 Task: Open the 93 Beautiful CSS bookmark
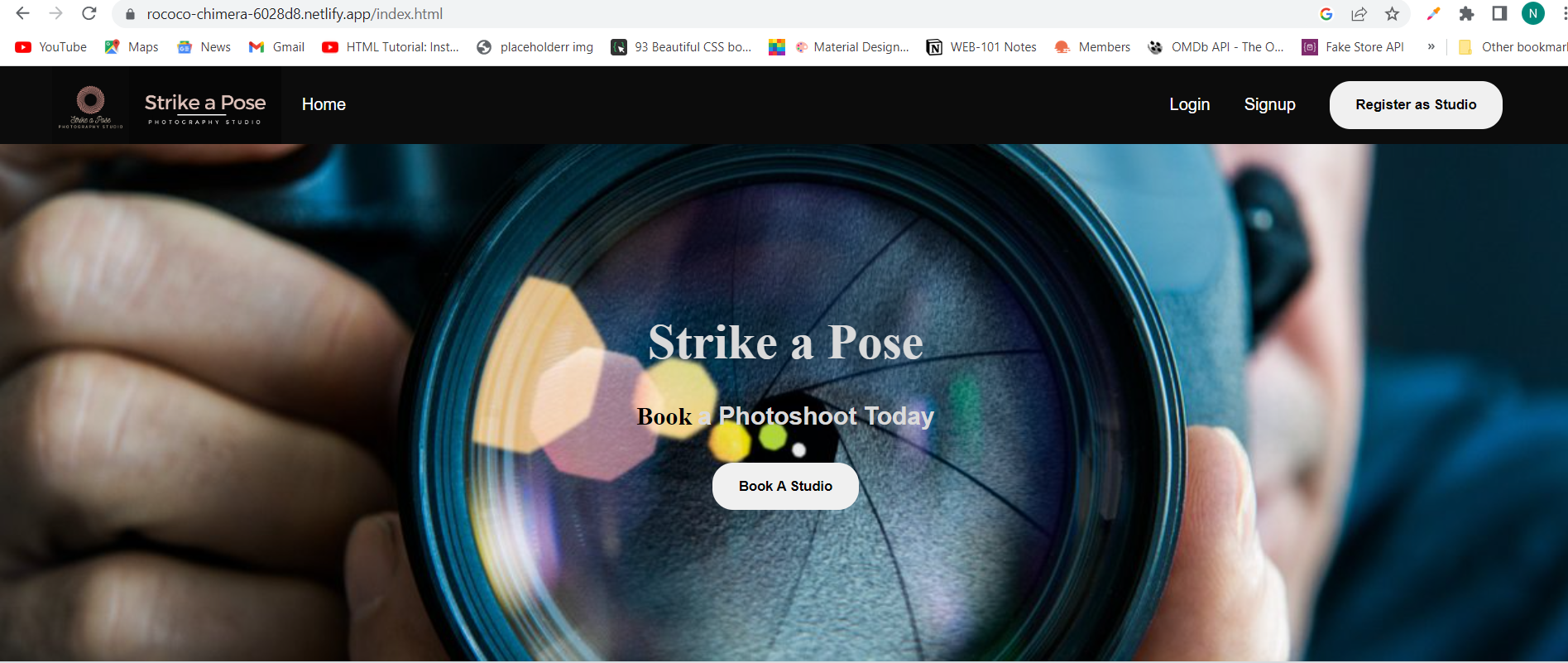click(681, 47)
